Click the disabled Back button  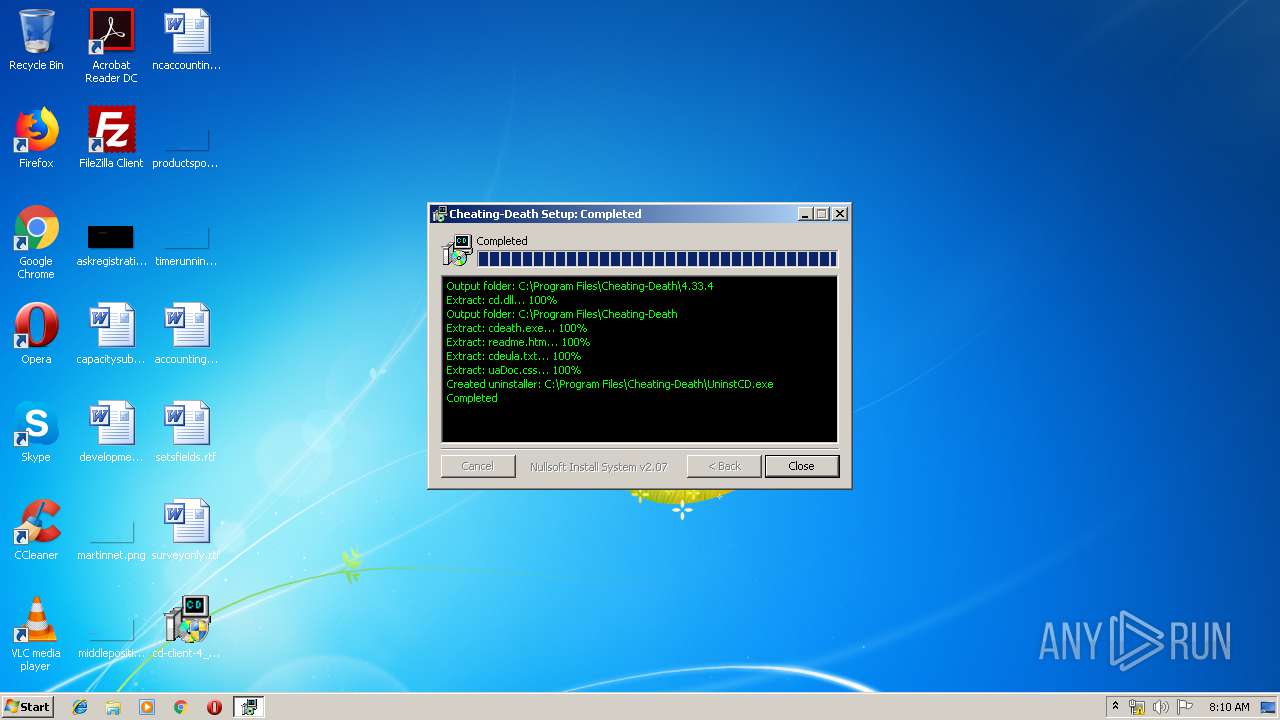(x=724, y=466)
